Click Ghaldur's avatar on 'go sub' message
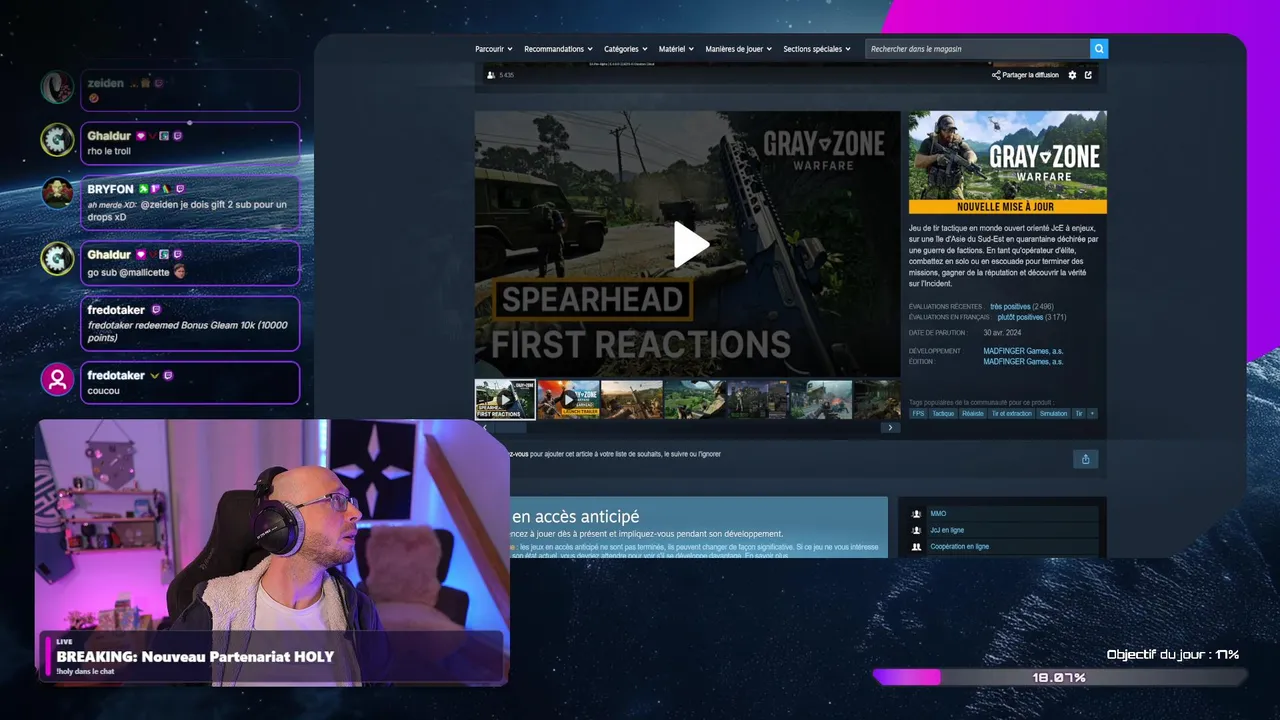 click(x=57, y=259)
